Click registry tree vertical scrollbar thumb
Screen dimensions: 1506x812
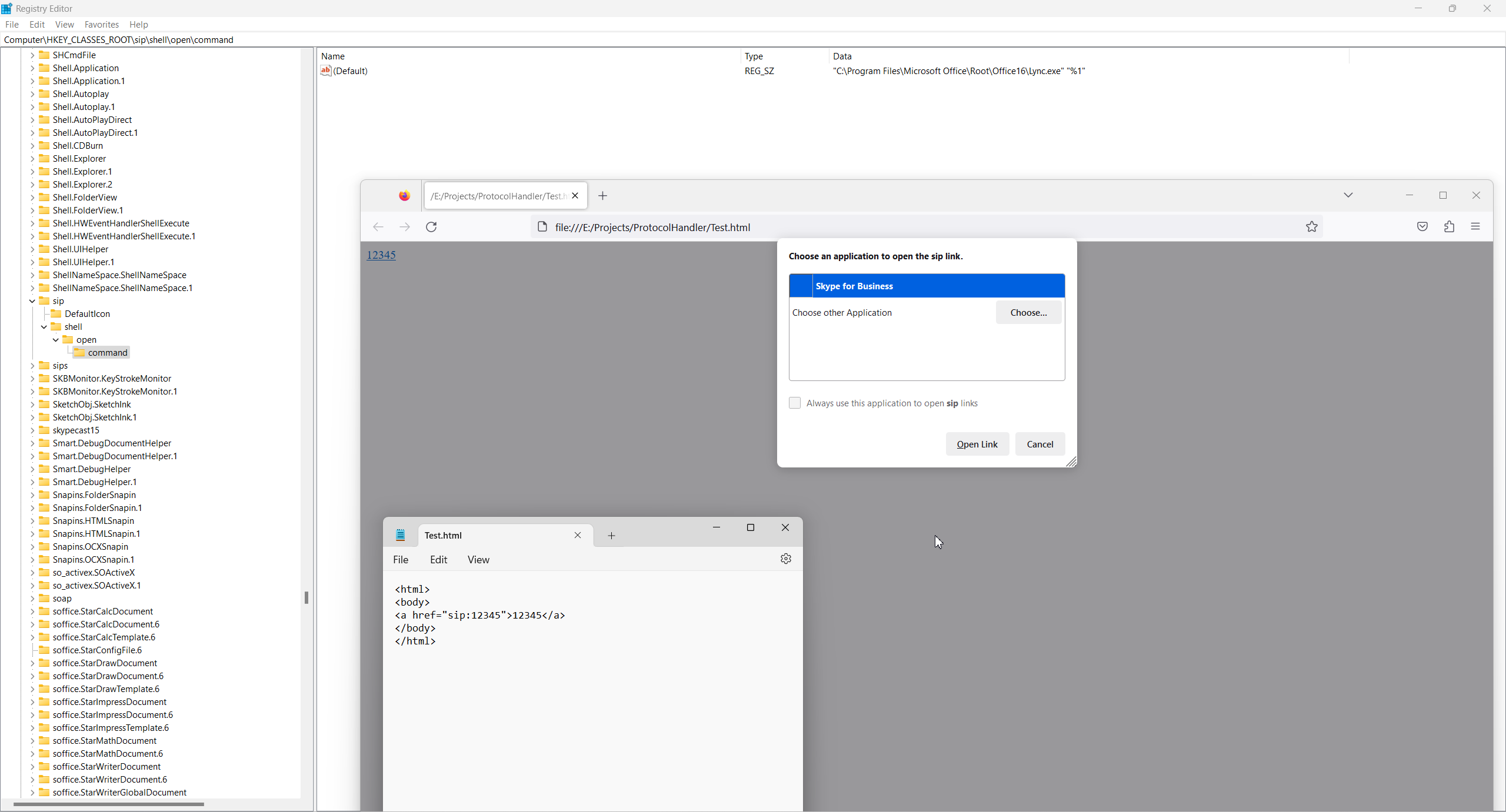(x=306, y=598)
